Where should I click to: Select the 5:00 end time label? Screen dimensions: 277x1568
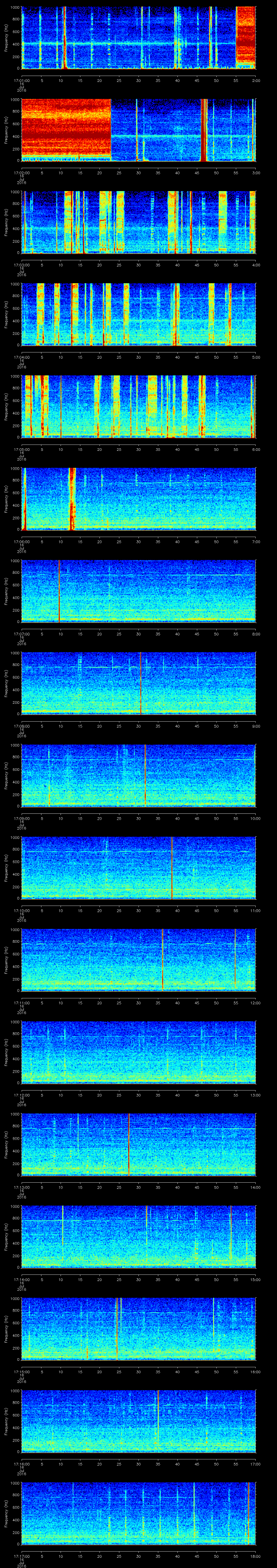(256, 357)
